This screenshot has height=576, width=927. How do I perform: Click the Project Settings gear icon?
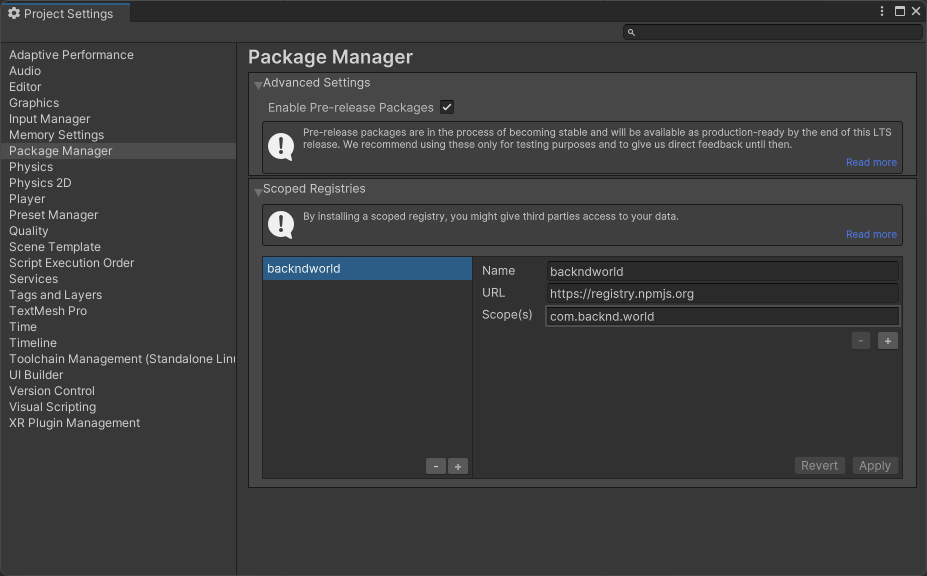14,13
